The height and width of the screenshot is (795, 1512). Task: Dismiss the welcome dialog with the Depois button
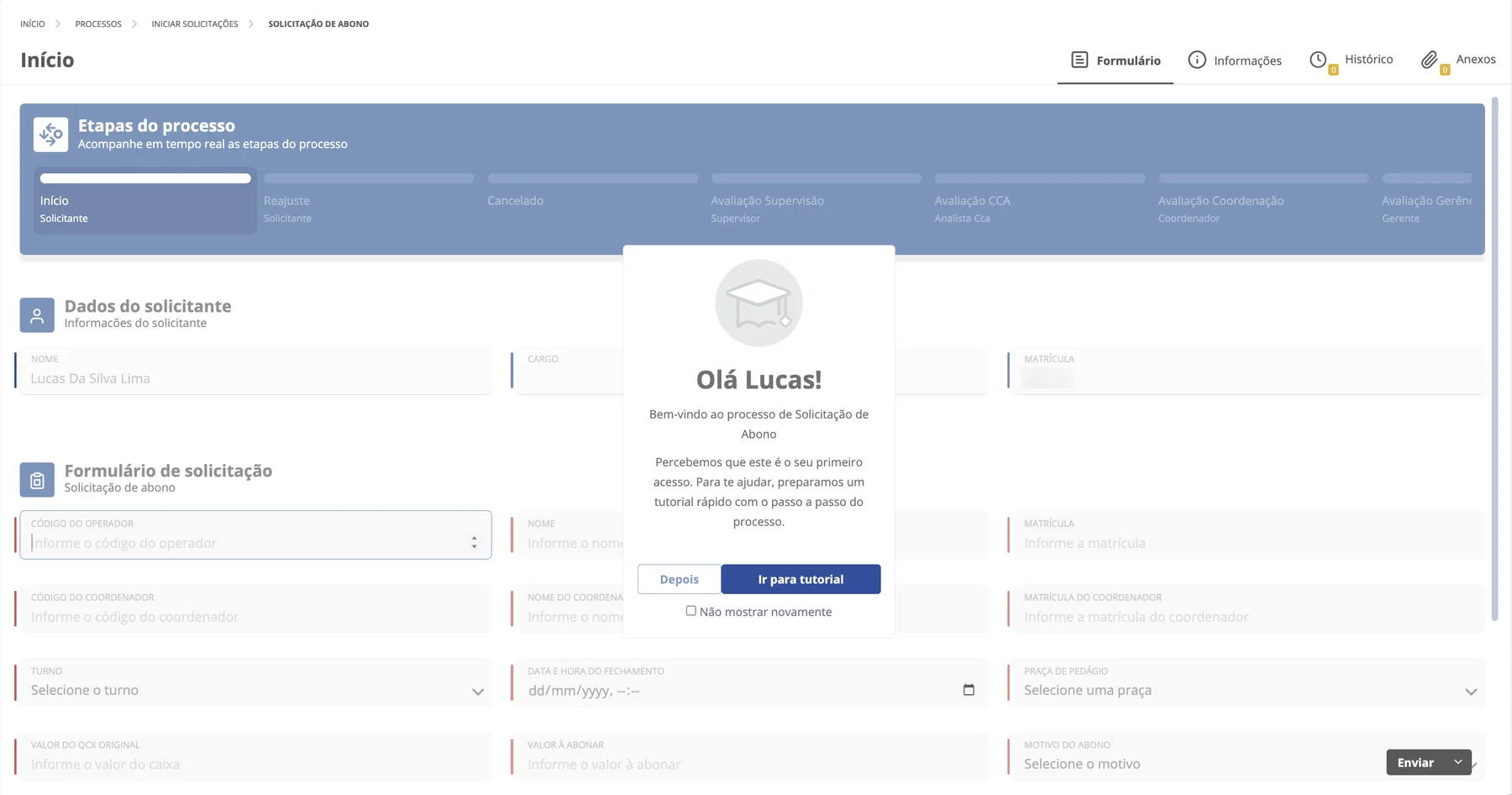679,579
